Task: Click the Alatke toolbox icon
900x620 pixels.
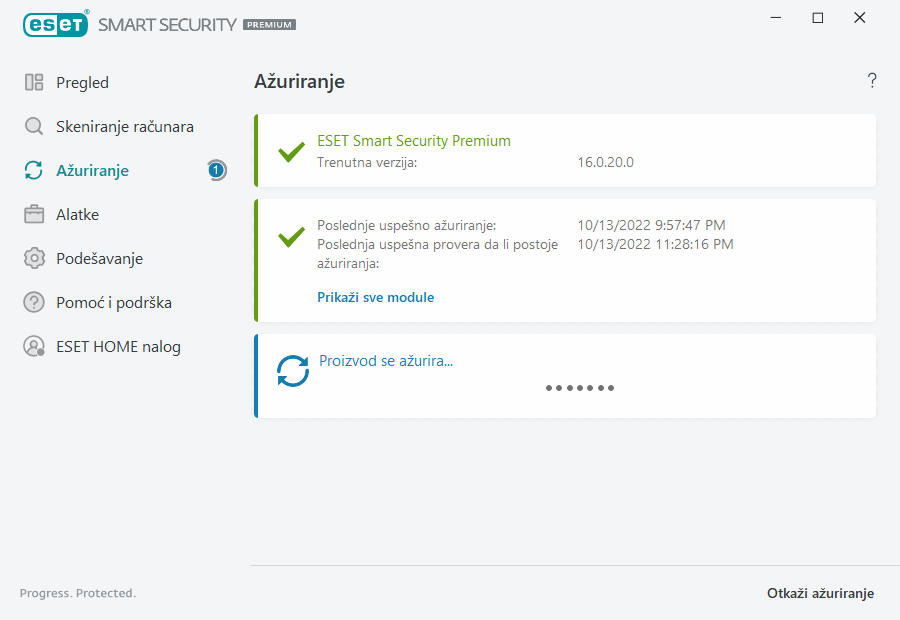Action: coord(34,215)
